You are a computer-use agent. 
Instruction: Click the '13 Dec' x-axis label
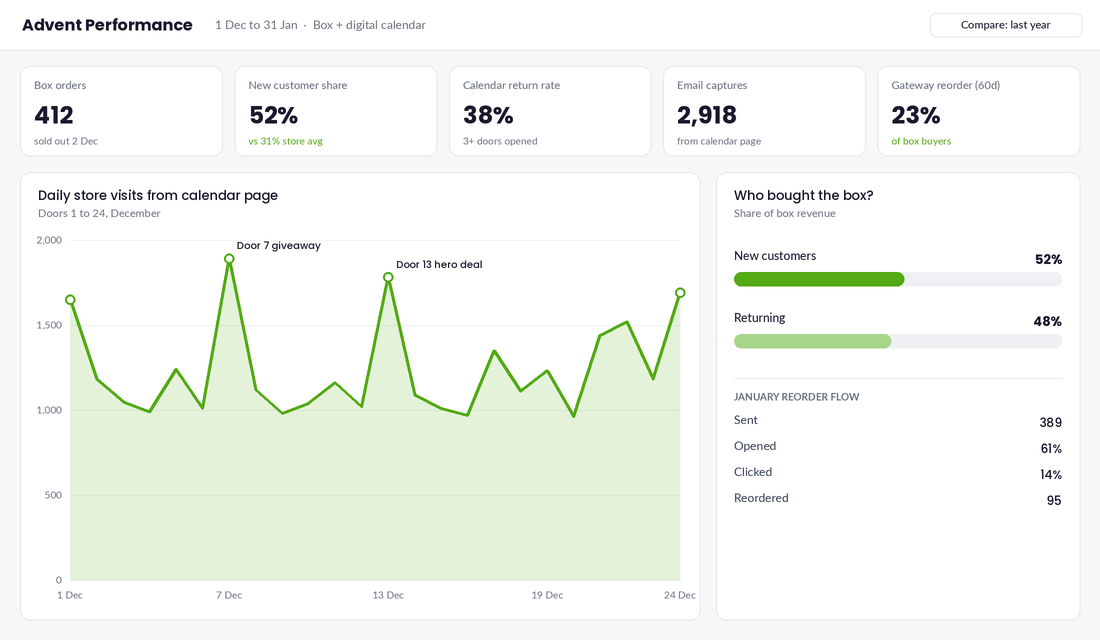[x=388, y=595]
